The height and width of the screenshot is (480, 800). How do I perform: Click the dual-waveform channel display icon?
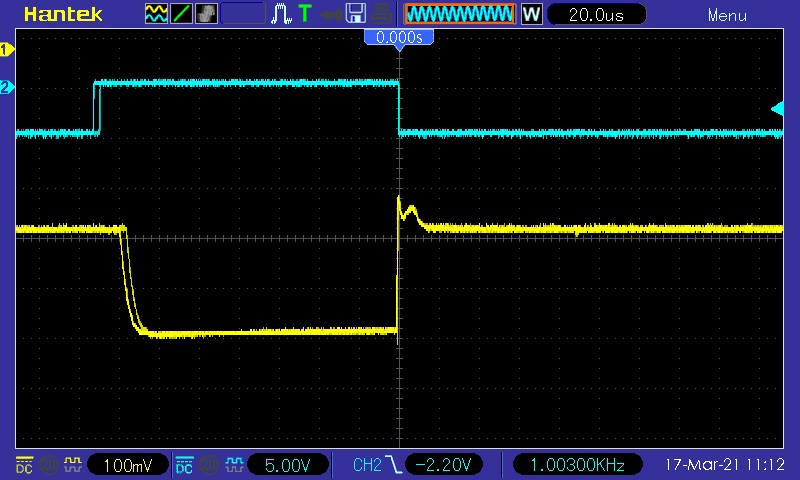pyautogui.click(x=156, y=14)
